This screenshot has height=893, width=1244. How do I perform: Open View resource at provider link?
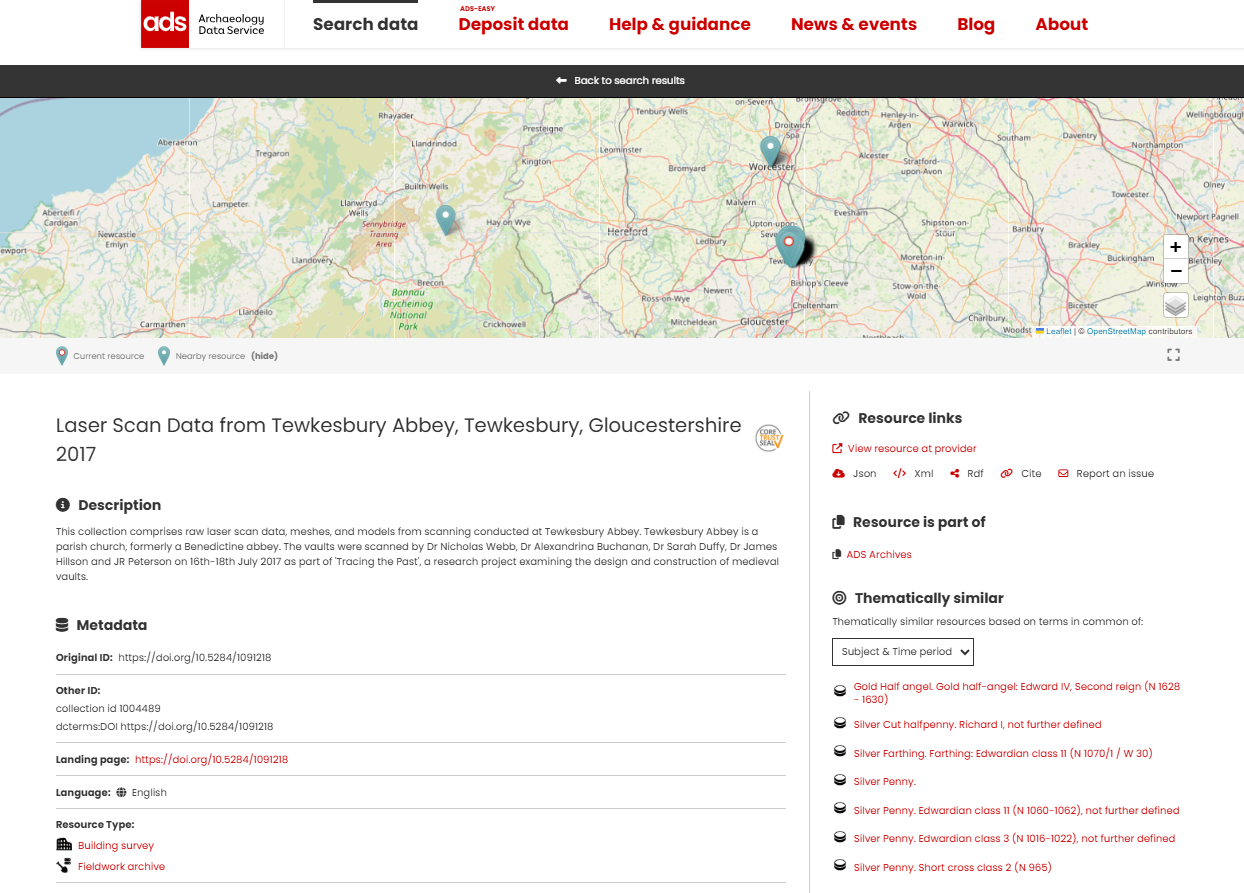click(911, 449)
